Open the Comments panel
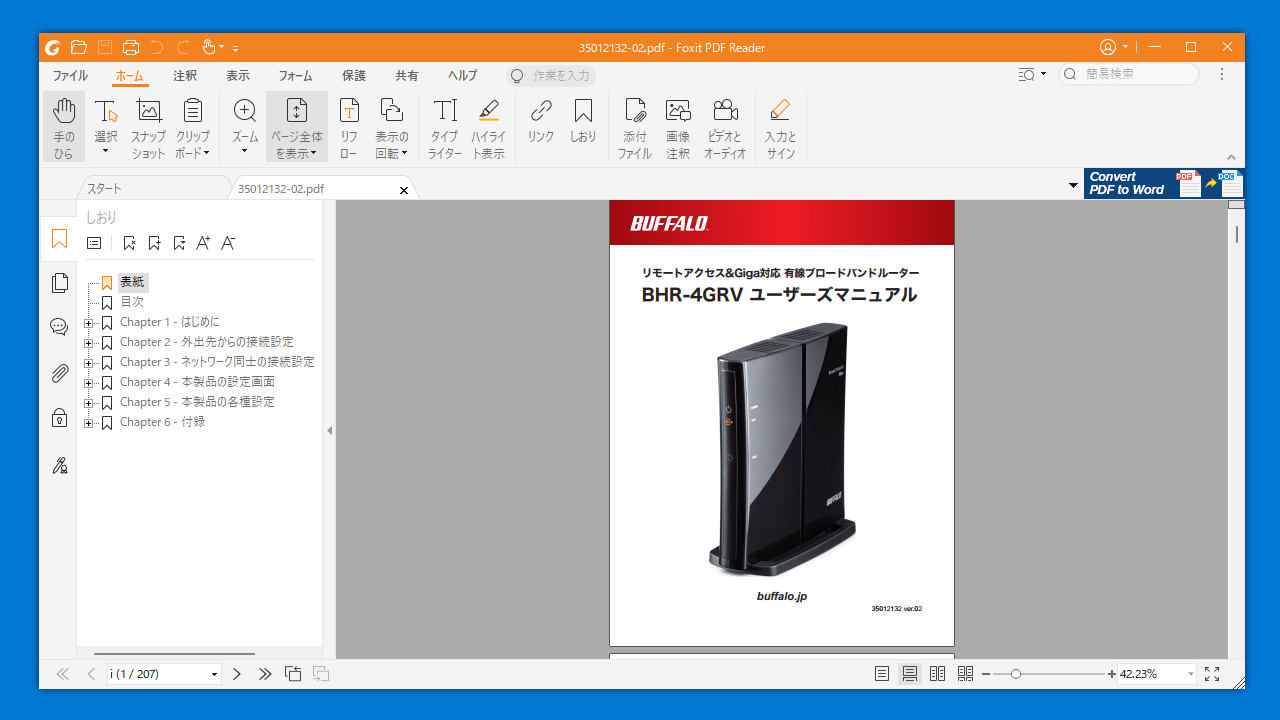The image size is (1280, 720). tap(59, 327)
